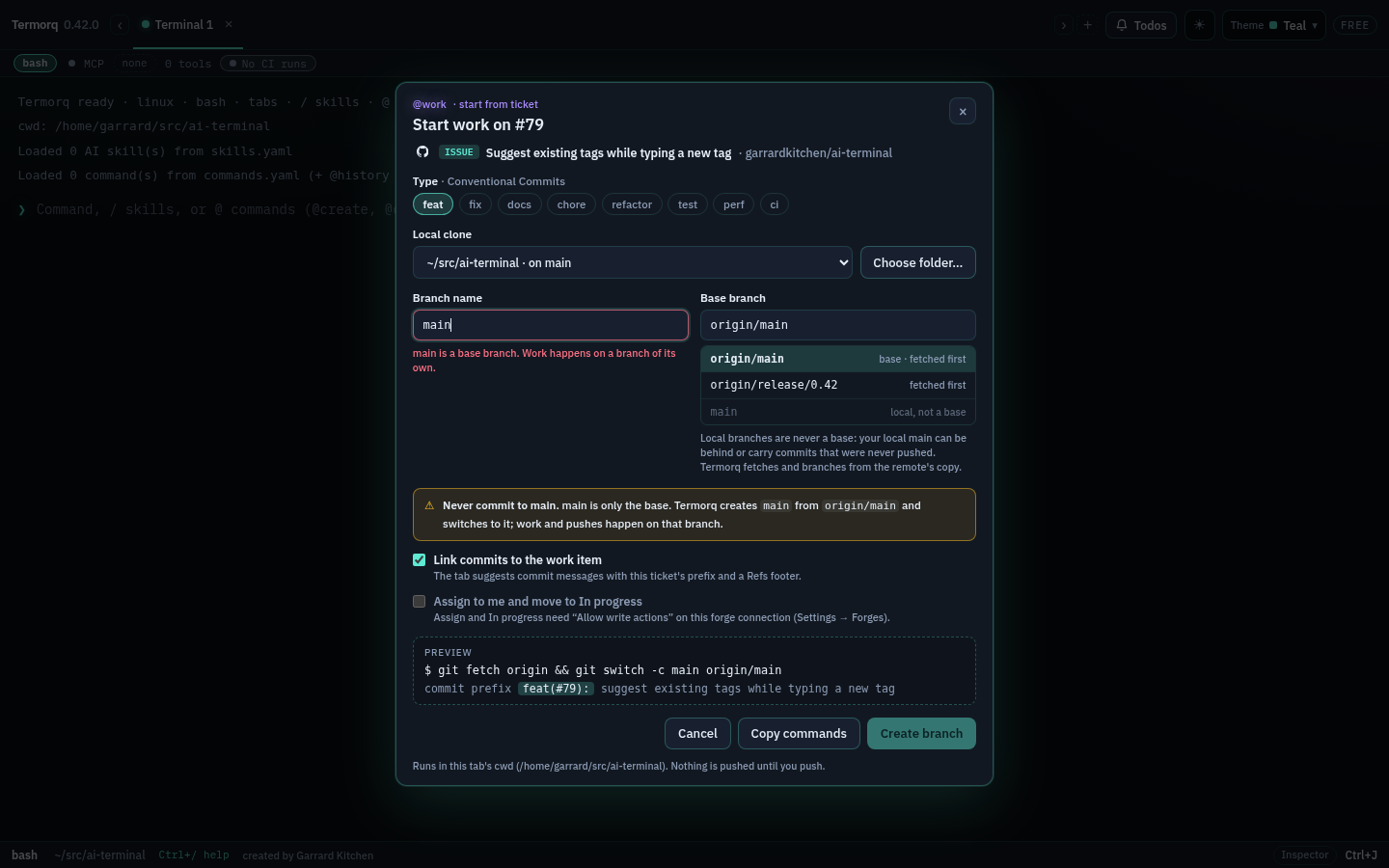
Task: Focus the Branch name field
Action: [x=551, y=325]
